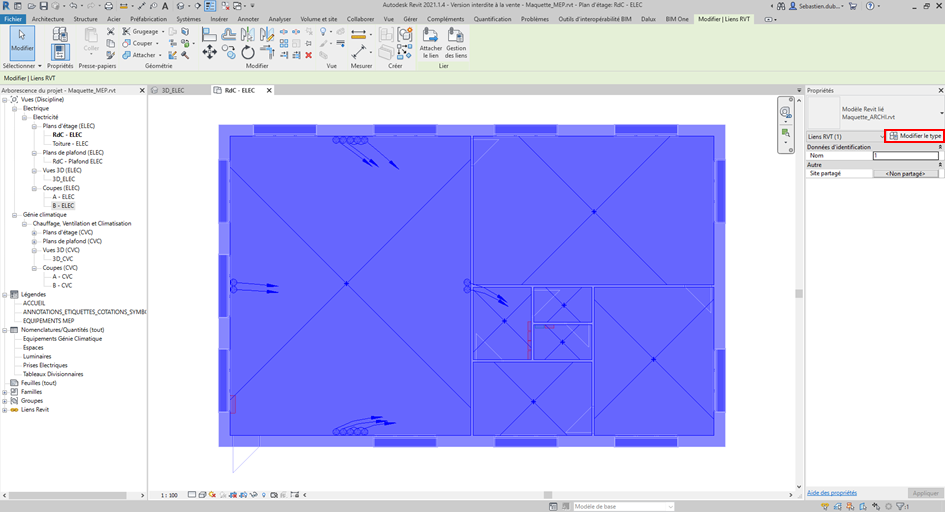Open the Architecture ribbon tab

(x=47, y=19)
